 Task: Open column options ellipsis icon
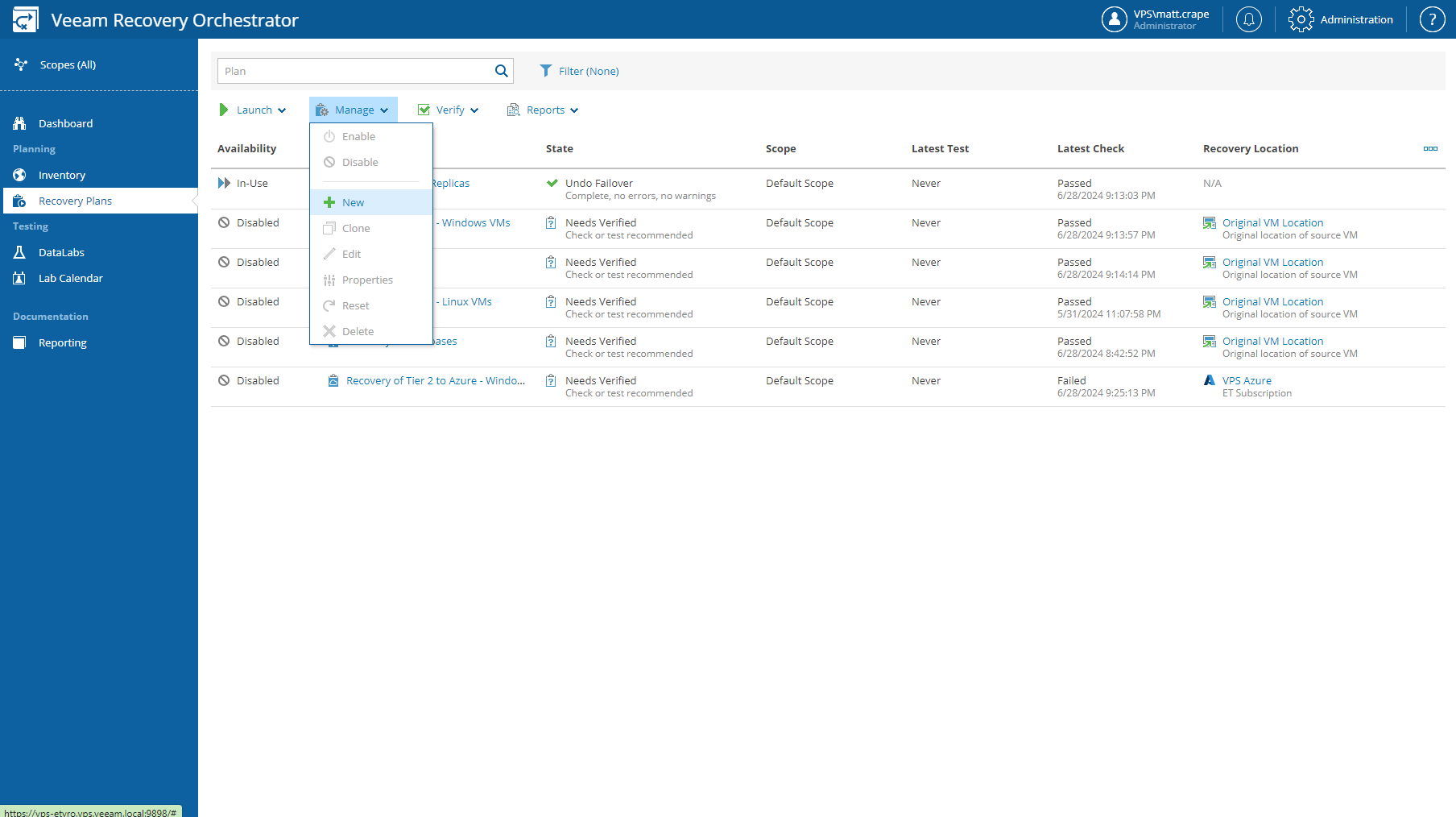[x=1429, y=149]
